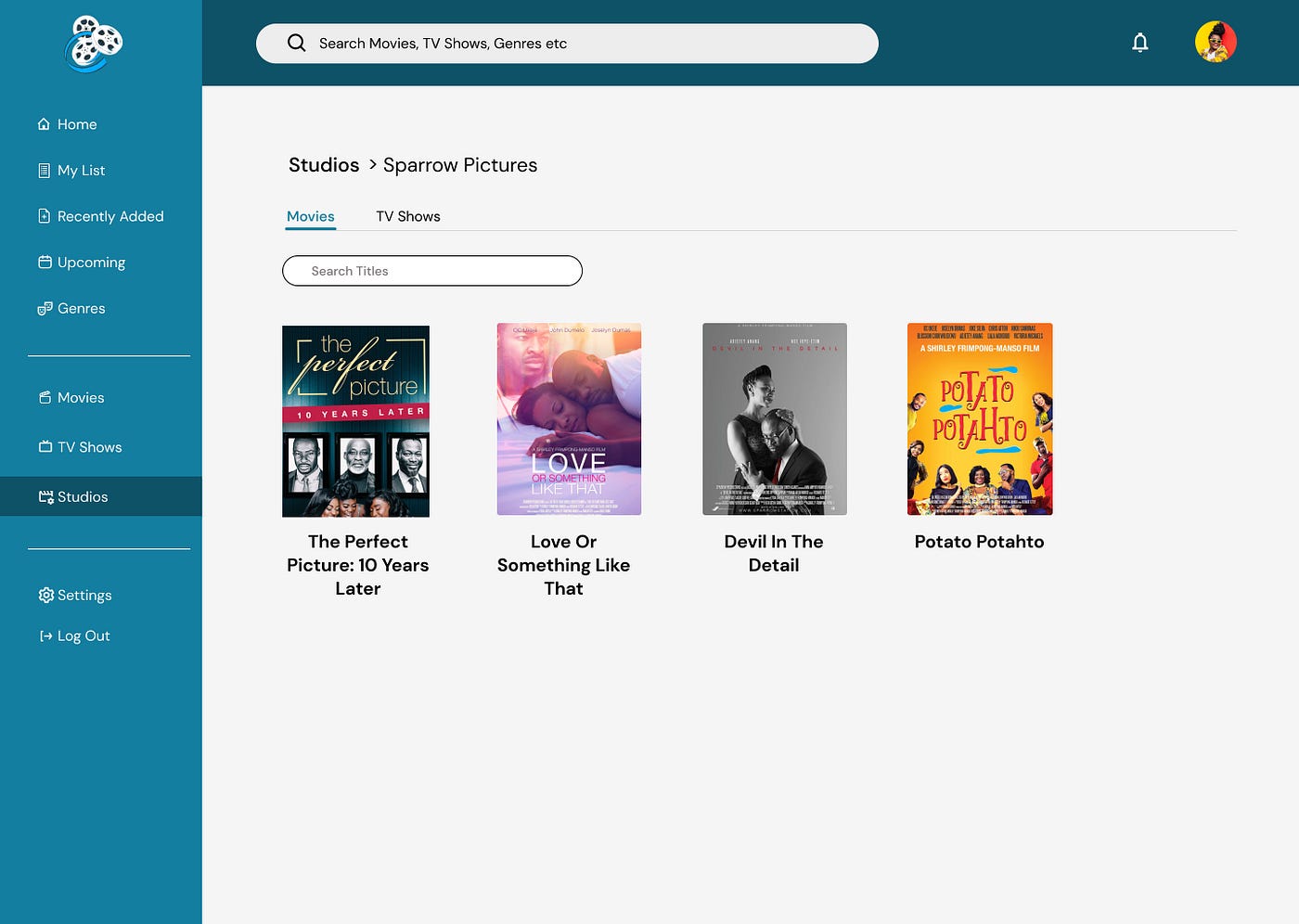Image resolution: width=1299 pixels, height=924 pixels.
Task: Click the Movies clapperboard icon
Action: pyautogui.click(x=45, y=397)
